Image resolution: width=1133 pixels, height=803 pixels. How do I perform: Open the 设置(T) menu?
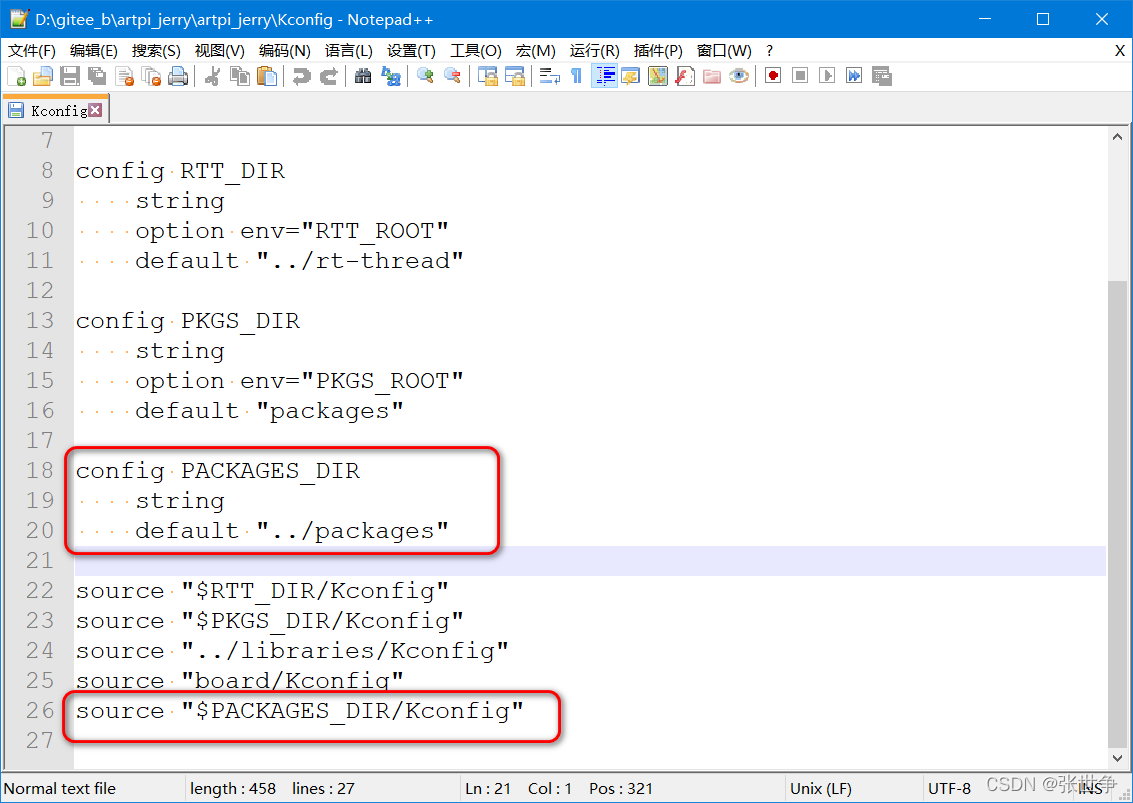(411, 51)
